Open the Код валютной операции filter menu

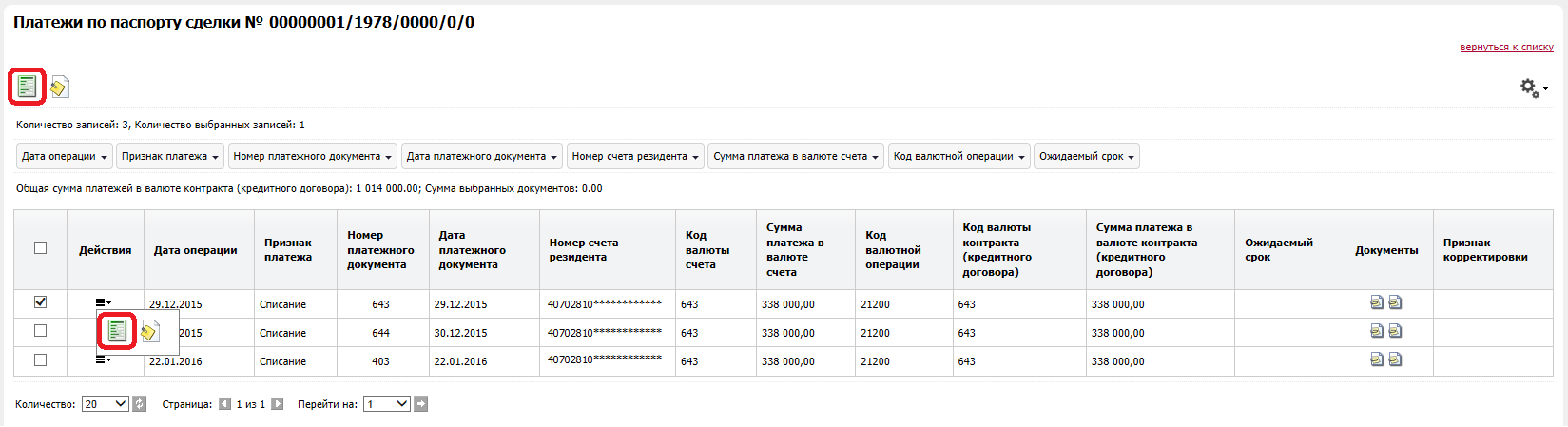coord(958,156)
